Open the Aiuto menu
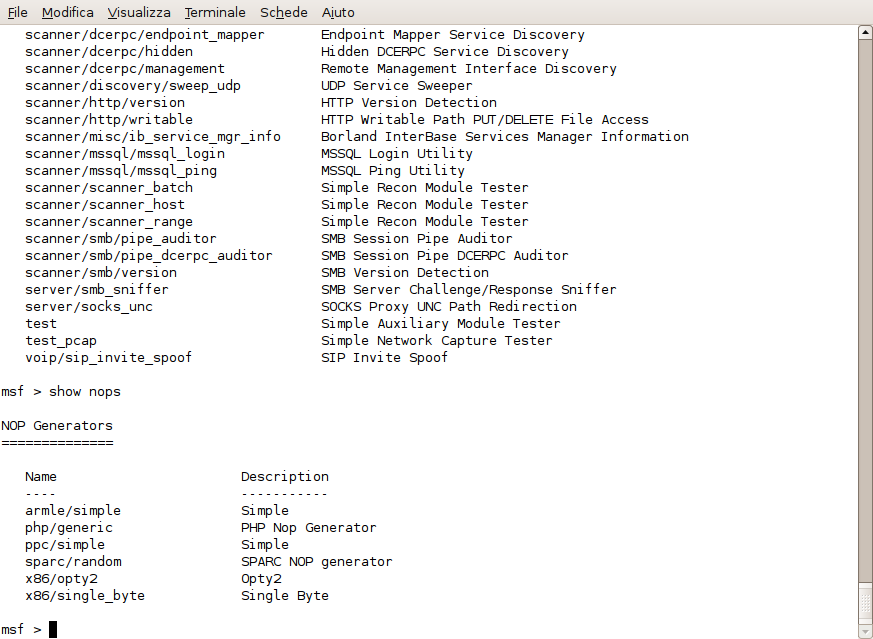 pyautogui.click(x=338, y=12)
